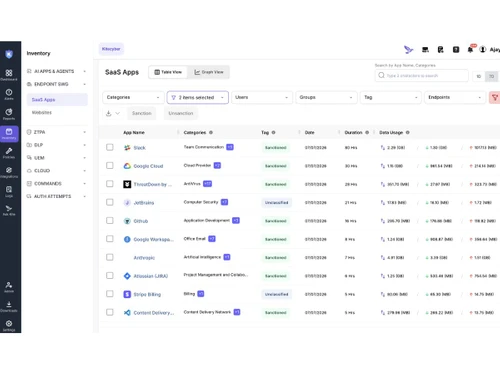The height and width of the screenshot is (375, 500).
Task: Select Websites in Inventory menu
Action: (x=42, y=113)
